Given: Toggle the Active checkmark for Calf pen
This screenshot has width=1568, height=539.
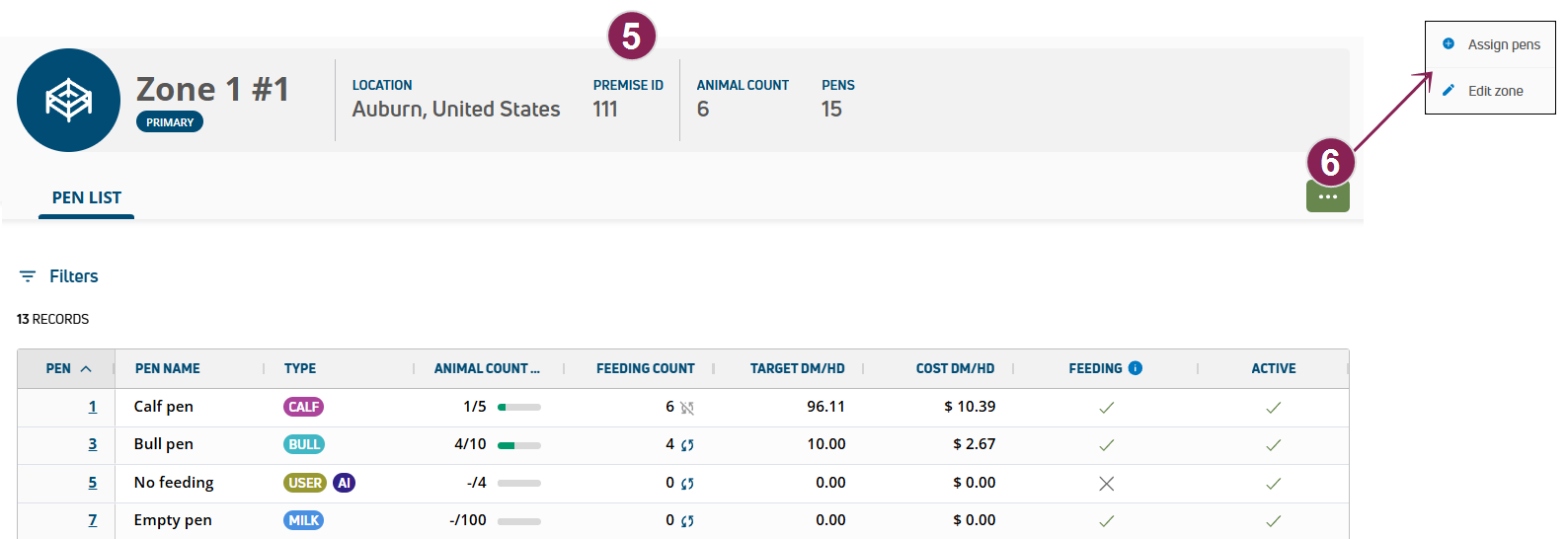Looking at the screenshot, I should coord(1273,407).
